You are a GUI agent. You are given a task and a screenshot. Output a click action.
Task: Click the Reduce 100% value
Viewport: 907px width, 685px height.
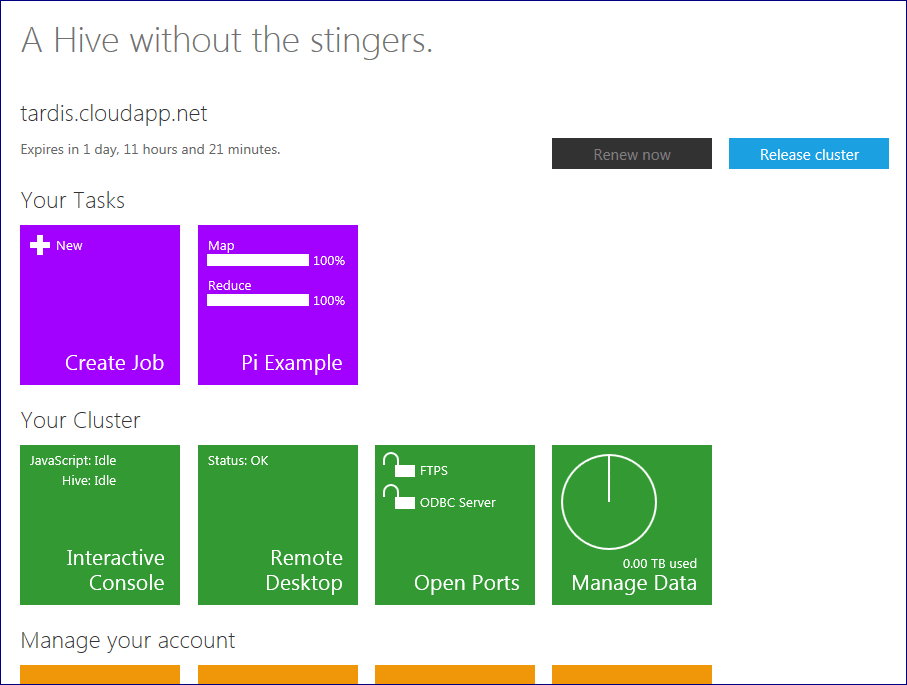pyautogui.click(x=329, y=301)
